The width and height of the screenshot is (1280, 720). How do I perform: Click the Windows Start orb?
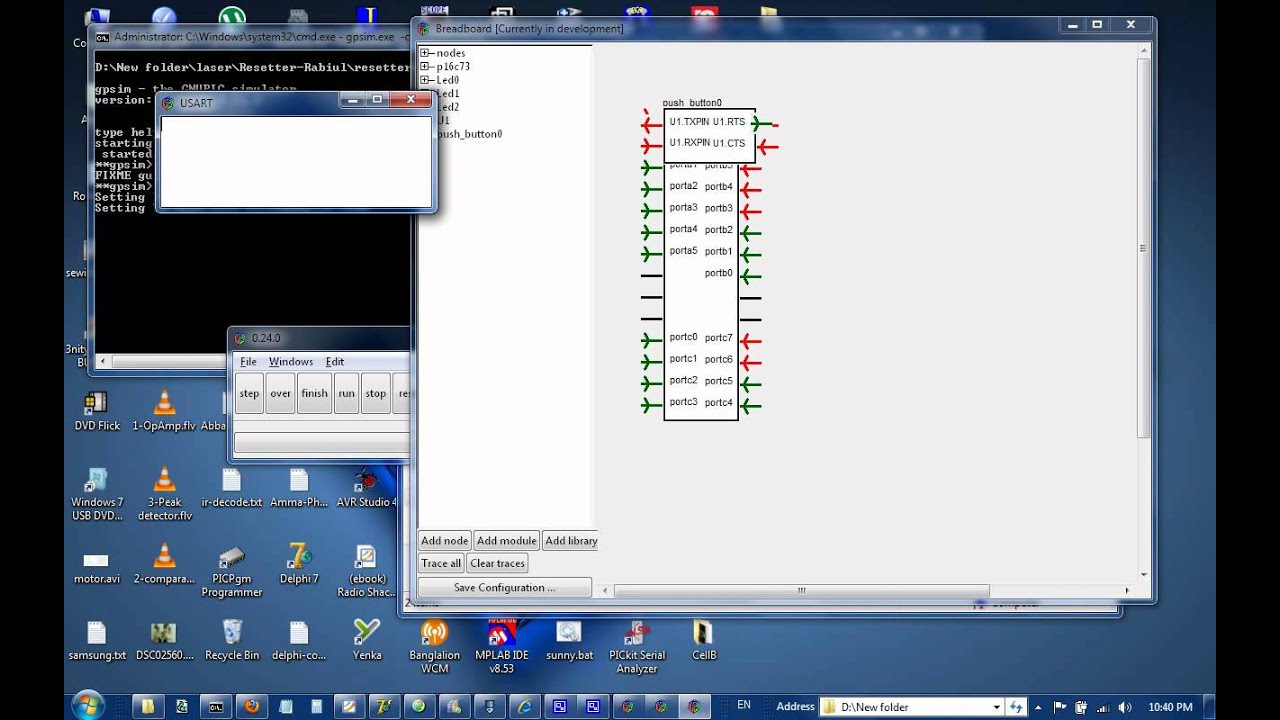click(88, 704)
